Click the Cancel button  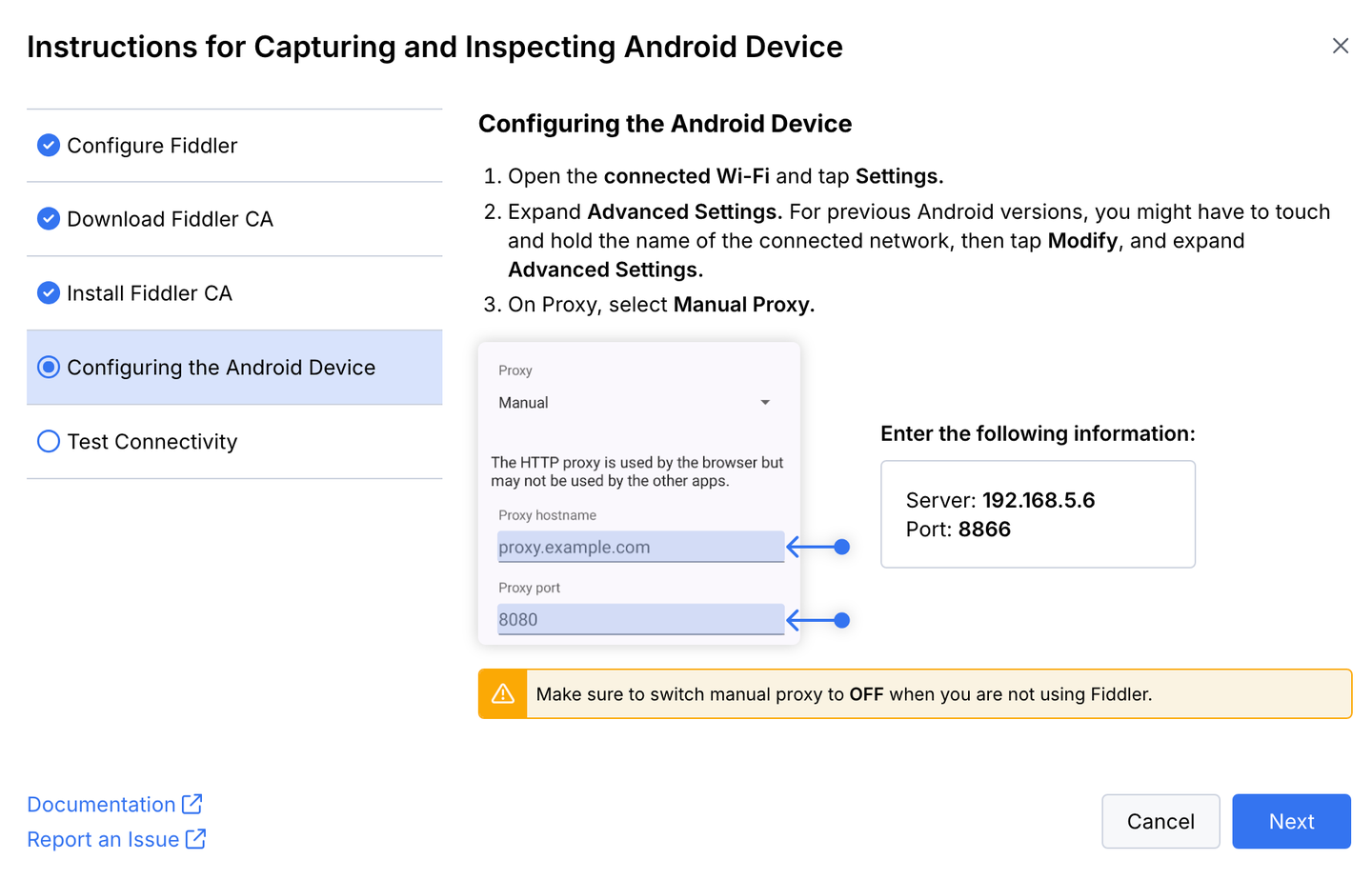(1160, 821)
